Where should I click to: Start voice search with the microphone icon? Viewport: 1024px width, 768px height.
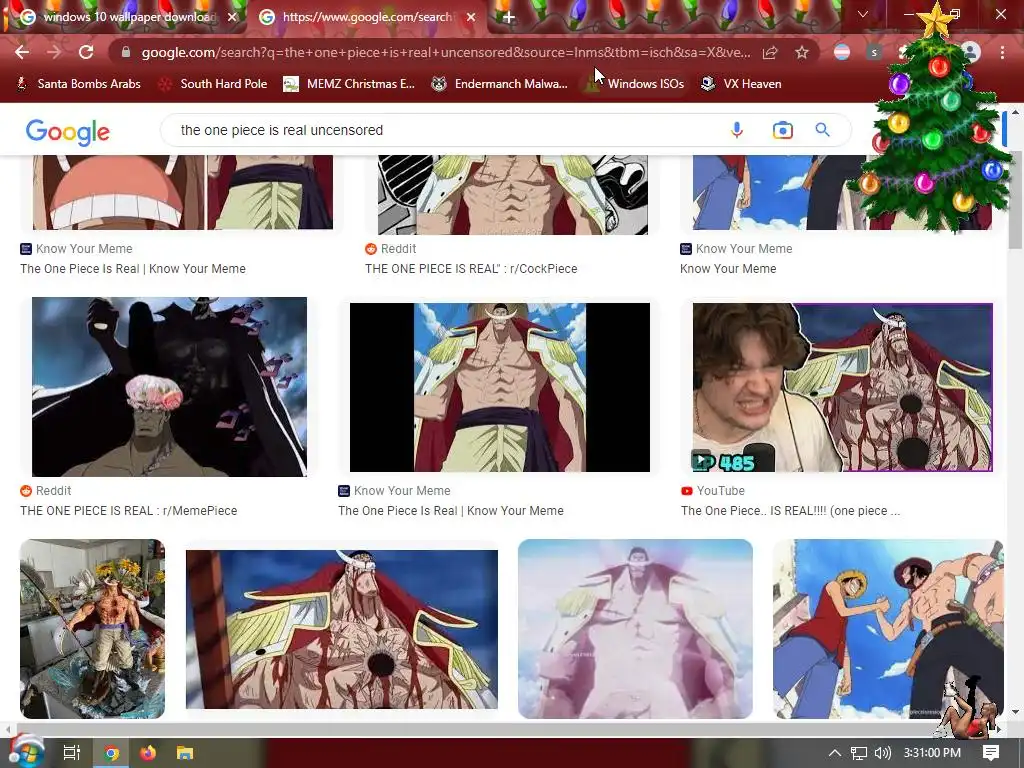pyautogui.click(x=737, y=130)
